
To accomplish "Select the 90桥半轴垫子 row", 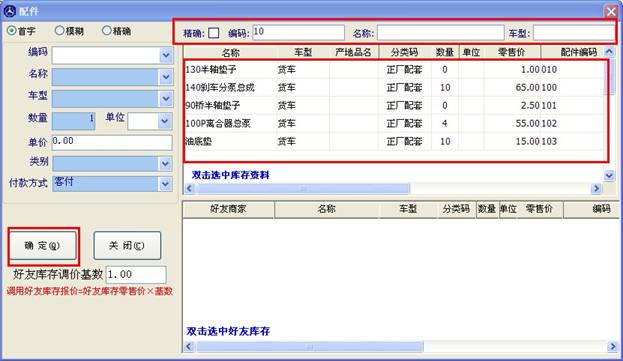I will (394, 105).
